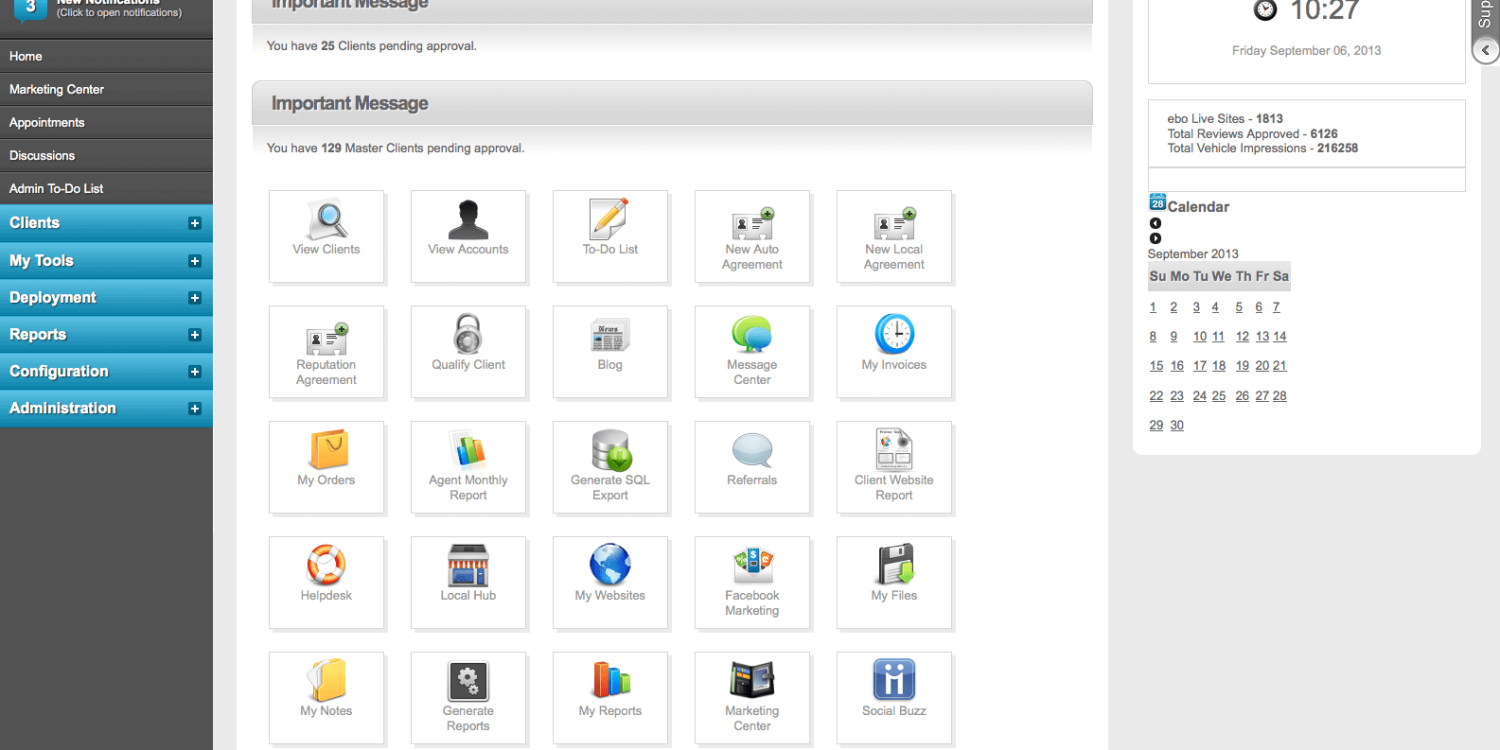Expand the My Tools sidebar section

(x=106, y=261)
